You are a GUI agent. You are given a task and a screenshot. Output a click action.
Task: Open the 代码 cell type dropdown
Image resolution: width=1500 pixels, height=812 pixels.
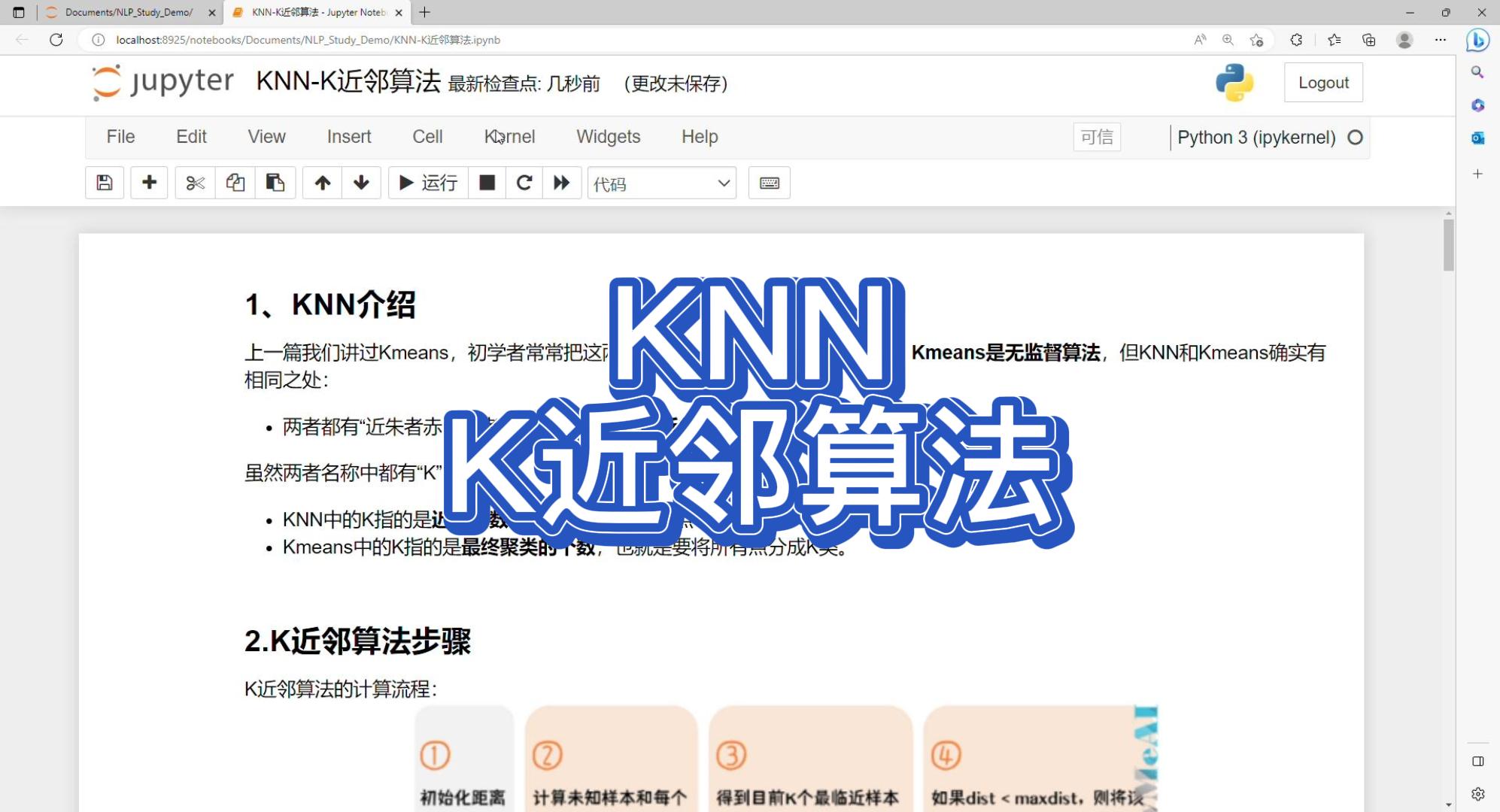click(661, 183)
